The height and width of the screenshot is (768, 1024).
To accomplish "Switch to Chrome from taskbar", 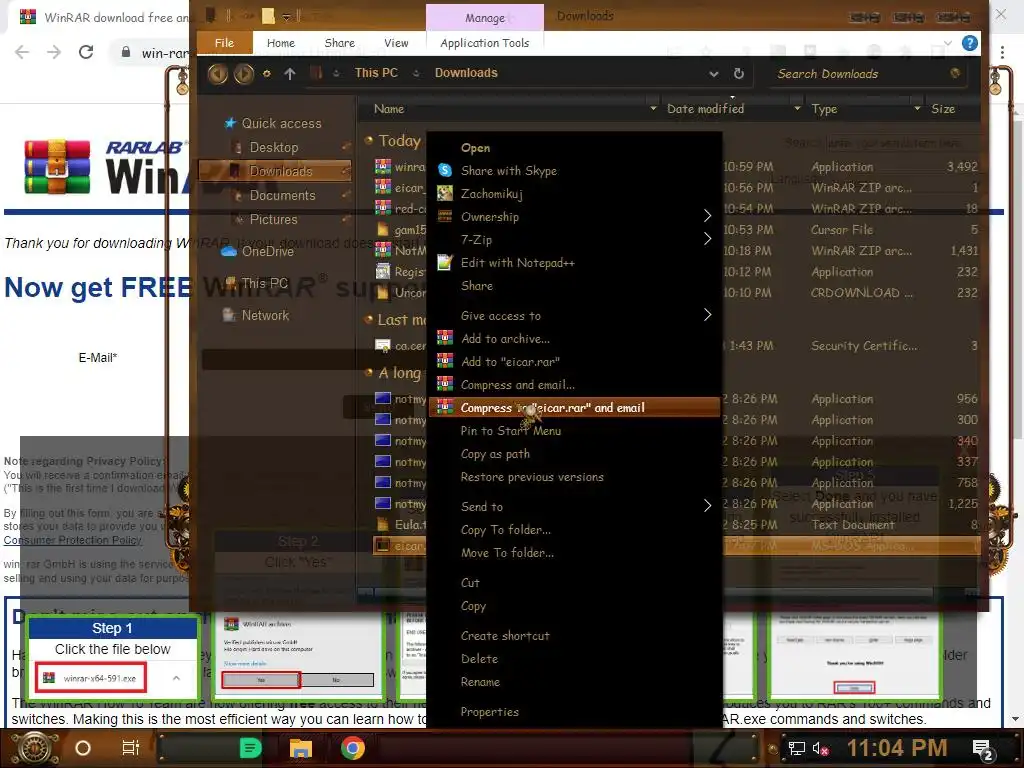I will pos(353,748).
